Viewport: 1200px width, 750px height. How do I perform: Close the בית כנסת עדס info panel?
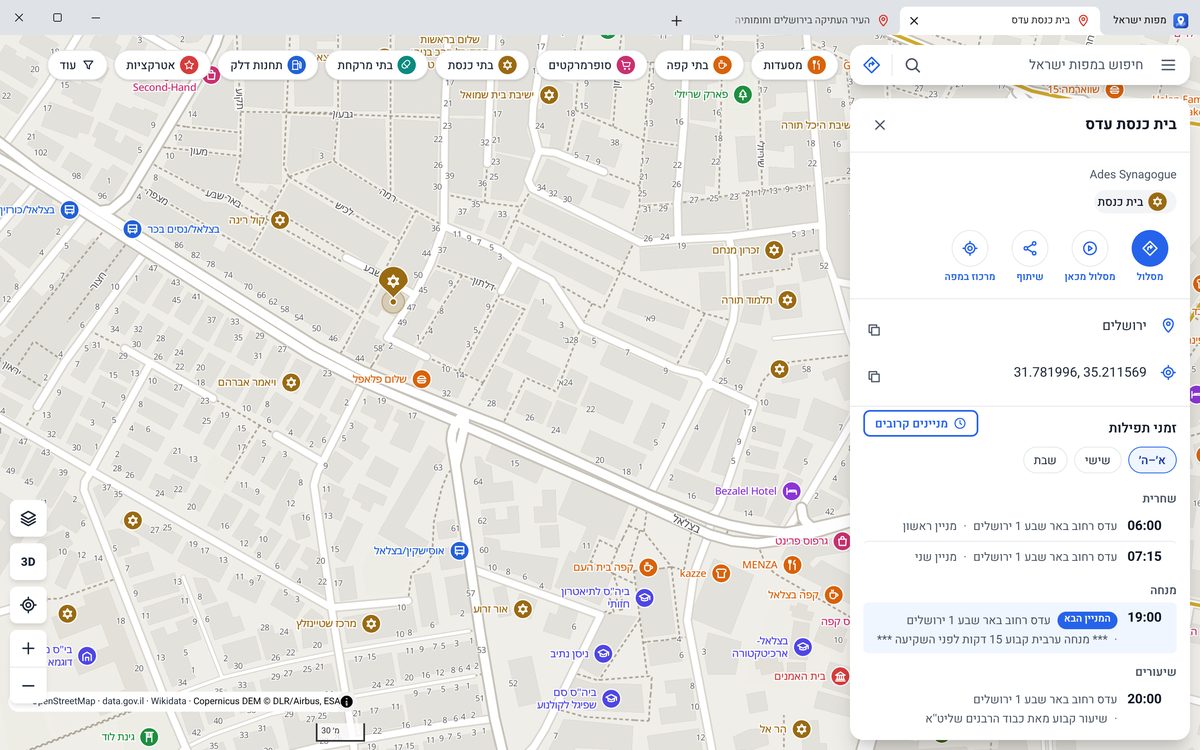880,125
